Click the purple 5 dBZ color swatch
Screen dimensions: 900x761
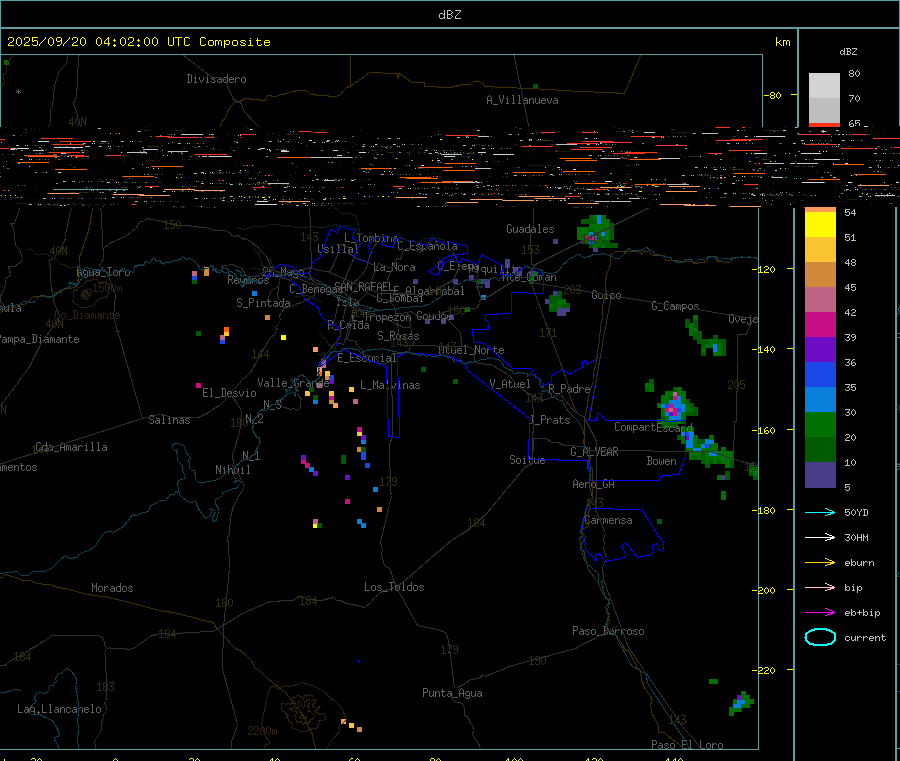point(821,475)
